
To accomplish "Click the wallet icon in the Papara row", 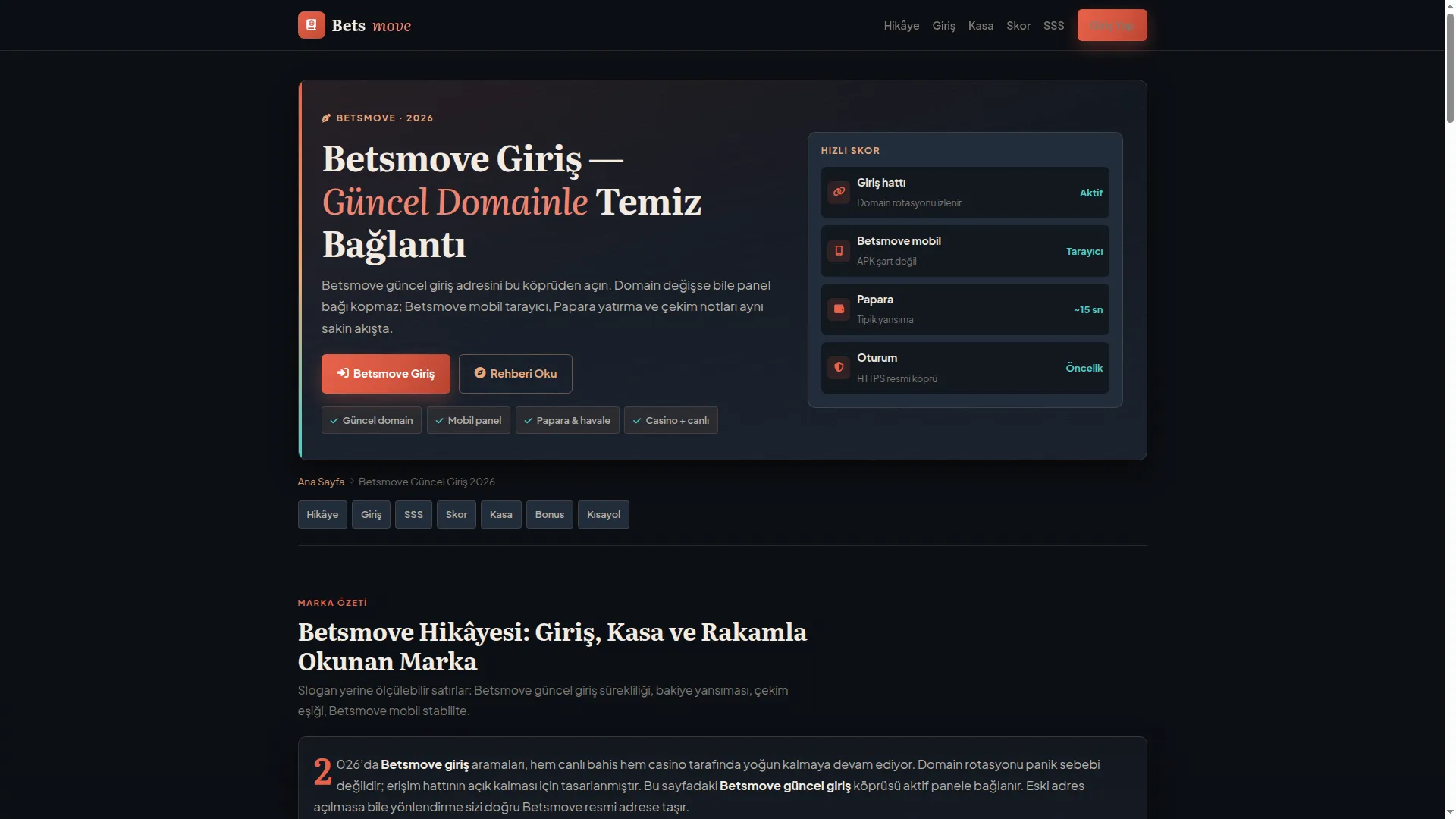I will 839,309.
